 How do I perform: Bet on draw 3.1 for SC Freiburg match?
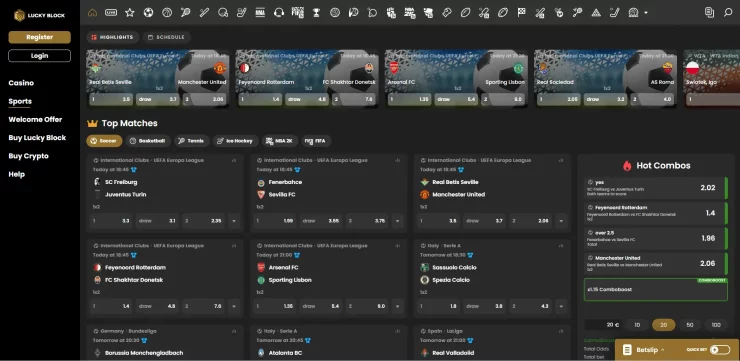(x=157, y=221)
